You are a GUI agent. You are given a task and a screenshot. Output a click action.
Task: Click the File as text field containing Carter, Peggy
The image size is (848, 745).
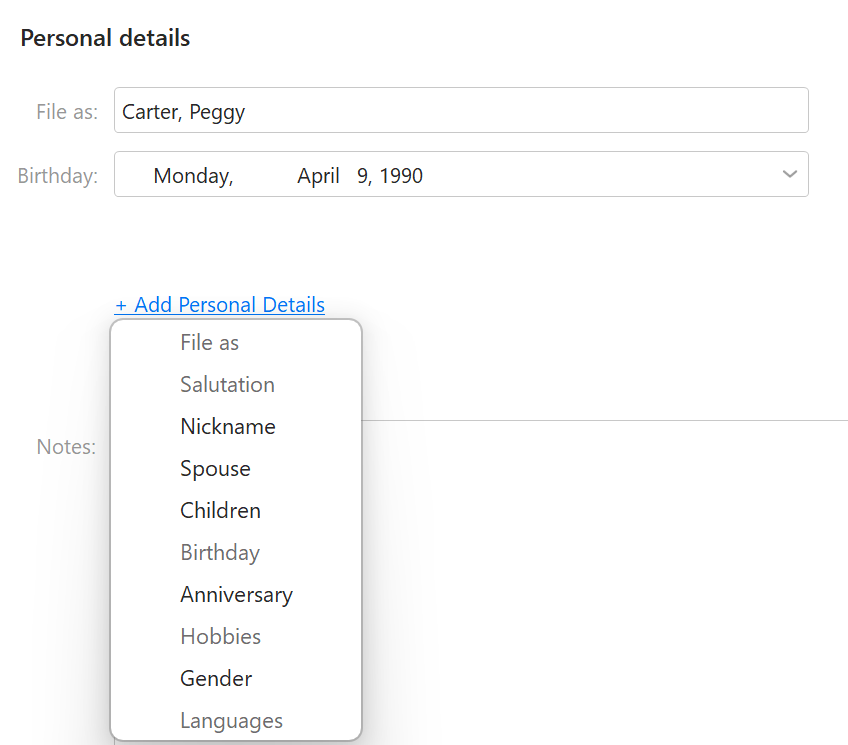pos(460,111)
